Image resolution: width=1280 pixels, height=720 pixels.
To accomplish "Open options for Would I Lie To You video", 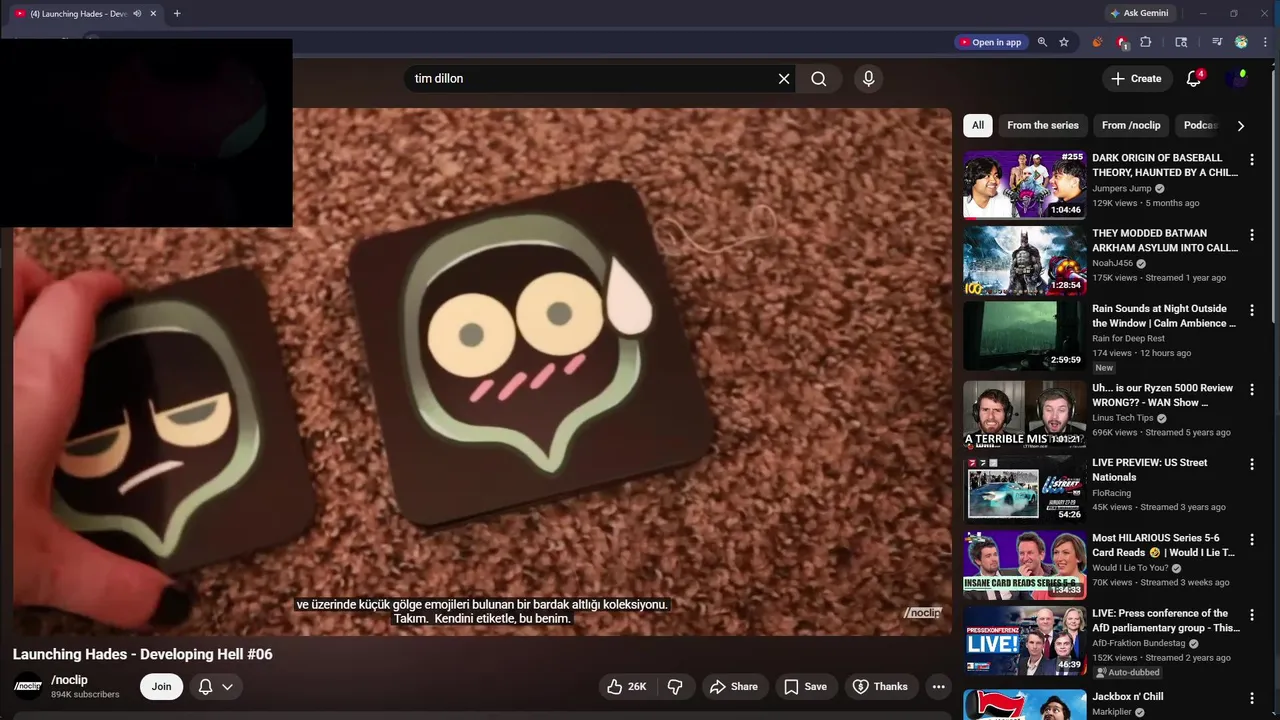I will point(1251,539).
